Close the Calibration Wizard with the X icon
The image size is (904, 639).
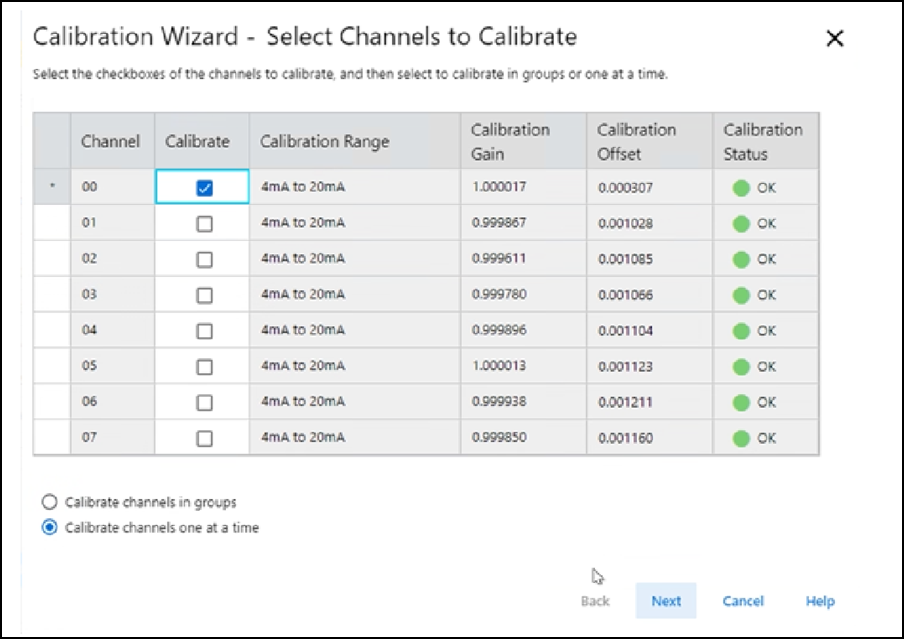[834, 39]
